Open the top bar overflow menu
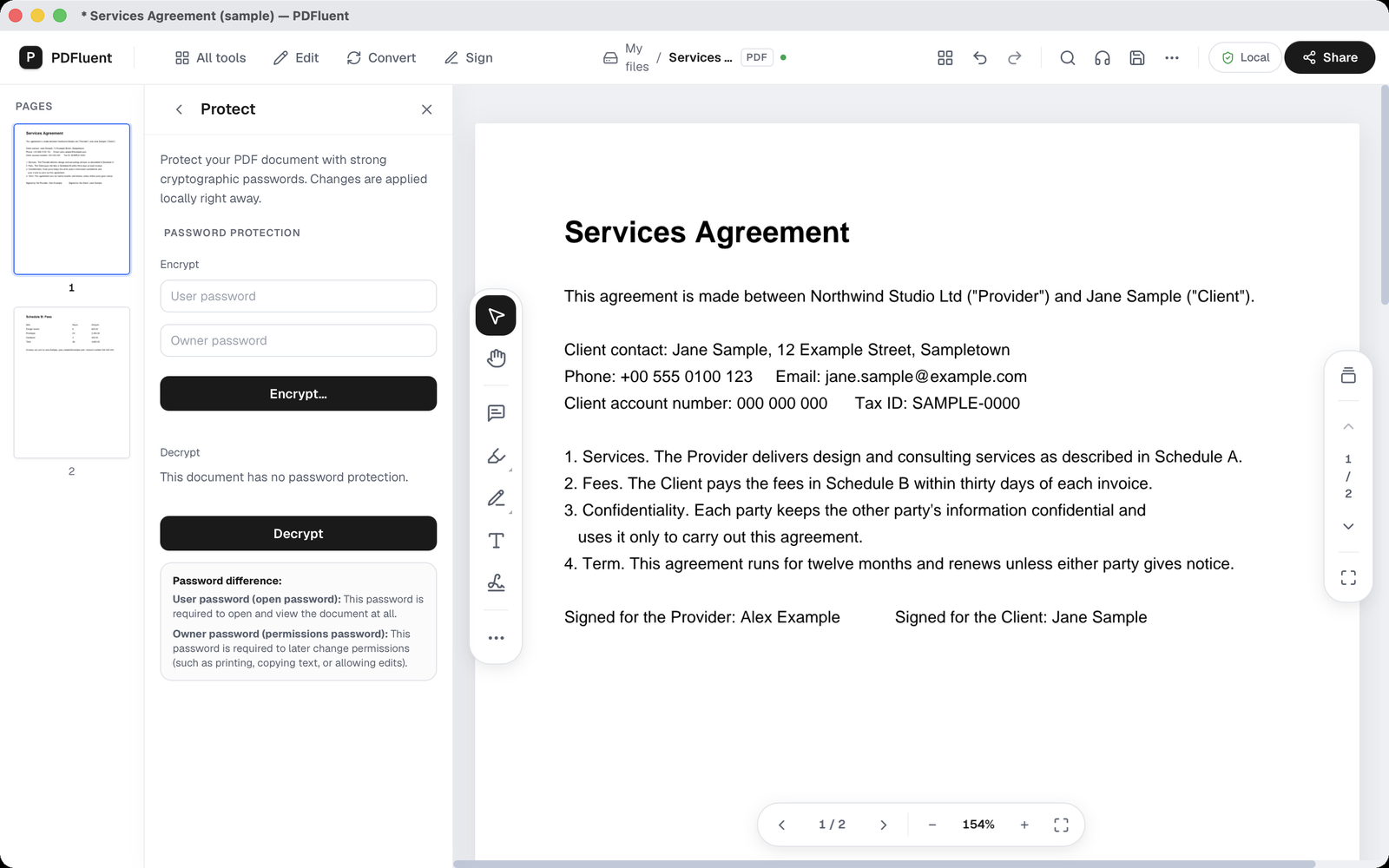Screen dimensions: 1389x868 point(1172,57)
